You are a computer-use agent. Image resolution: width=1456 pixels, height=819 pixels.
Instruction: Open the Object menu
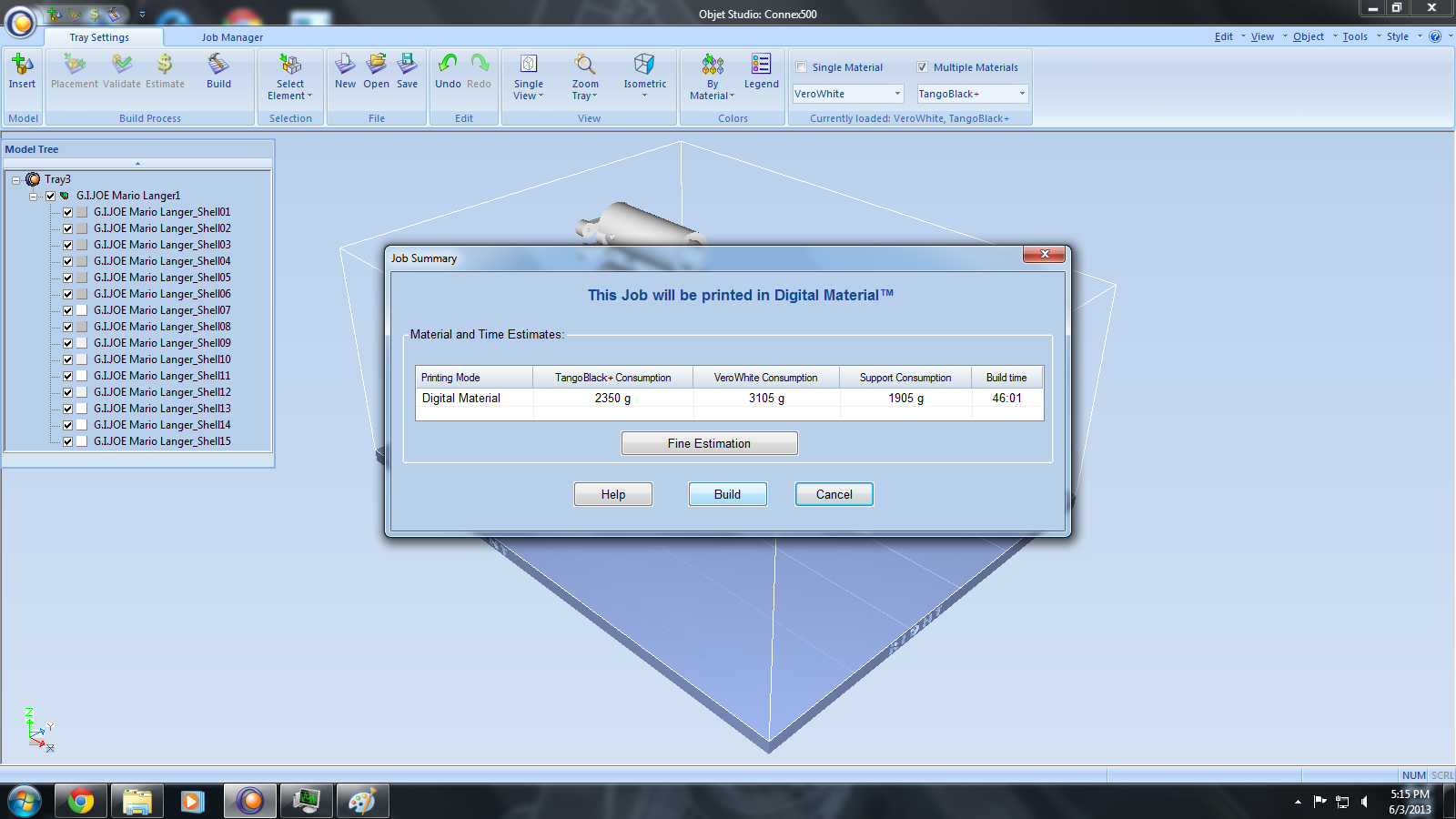click(x=1309, y=36)
